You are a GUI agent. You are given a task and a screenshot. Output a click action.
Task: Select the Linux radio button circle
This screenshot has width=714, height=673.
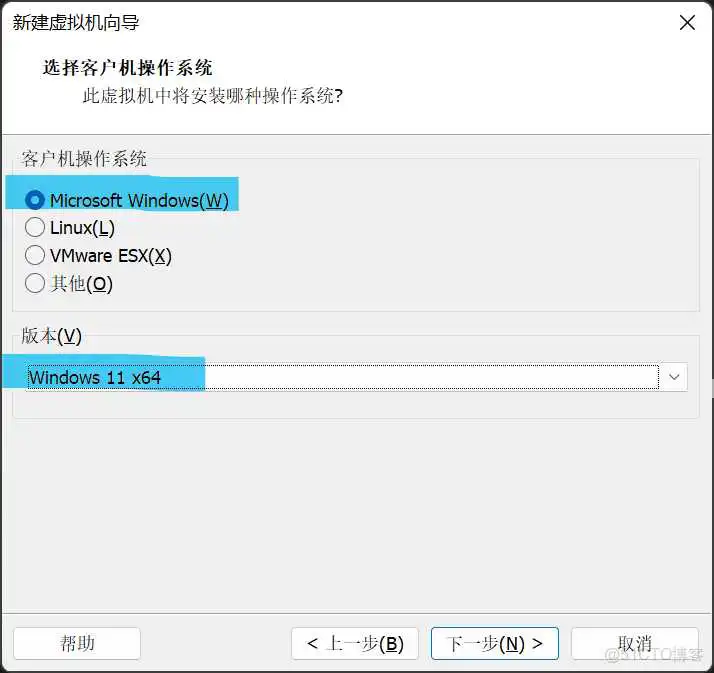tap(35, 228)
